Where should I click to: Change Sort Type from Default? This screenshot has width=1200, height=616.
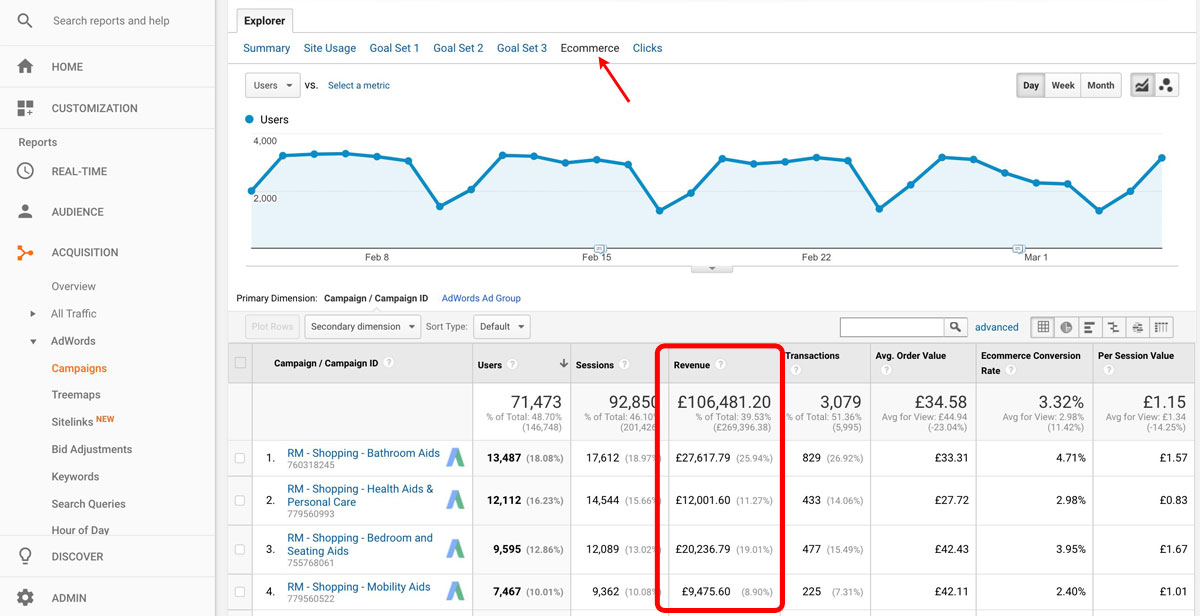501,326
